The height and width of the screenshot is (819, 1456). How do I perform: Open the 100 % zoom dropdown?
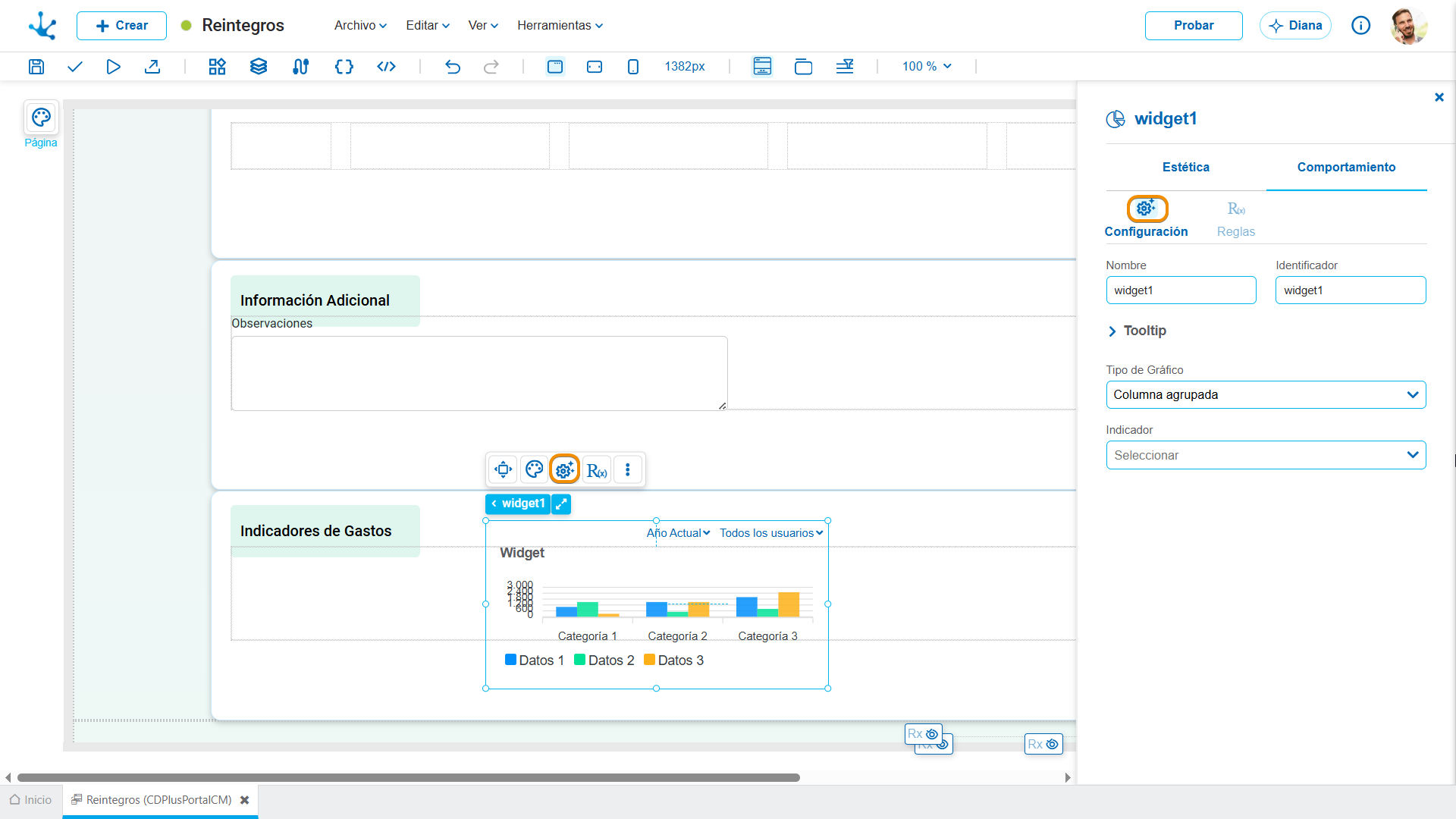click(927, 67)
